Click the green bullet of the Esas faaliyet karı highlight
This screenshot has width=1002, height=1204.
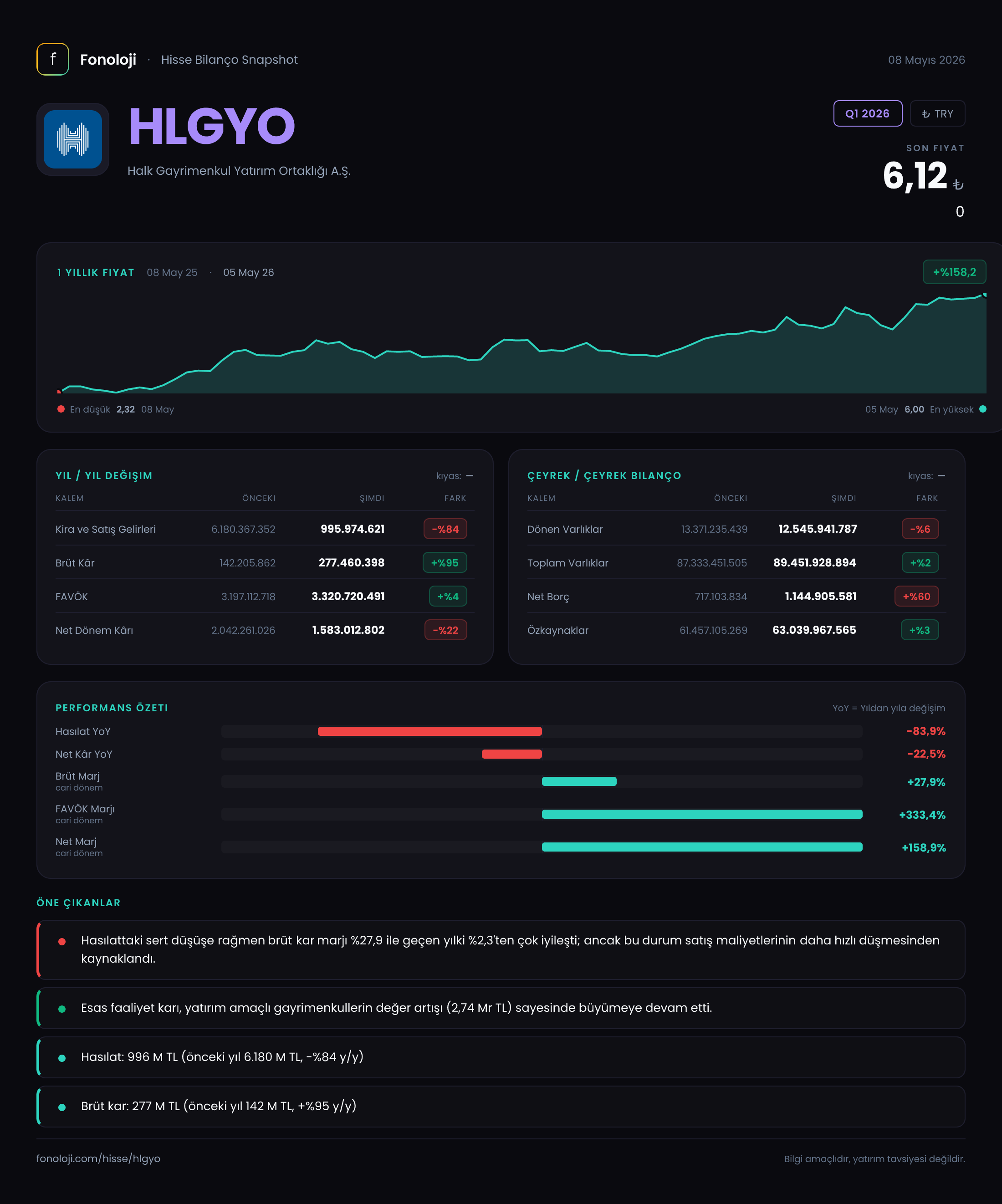(62, 1009)
